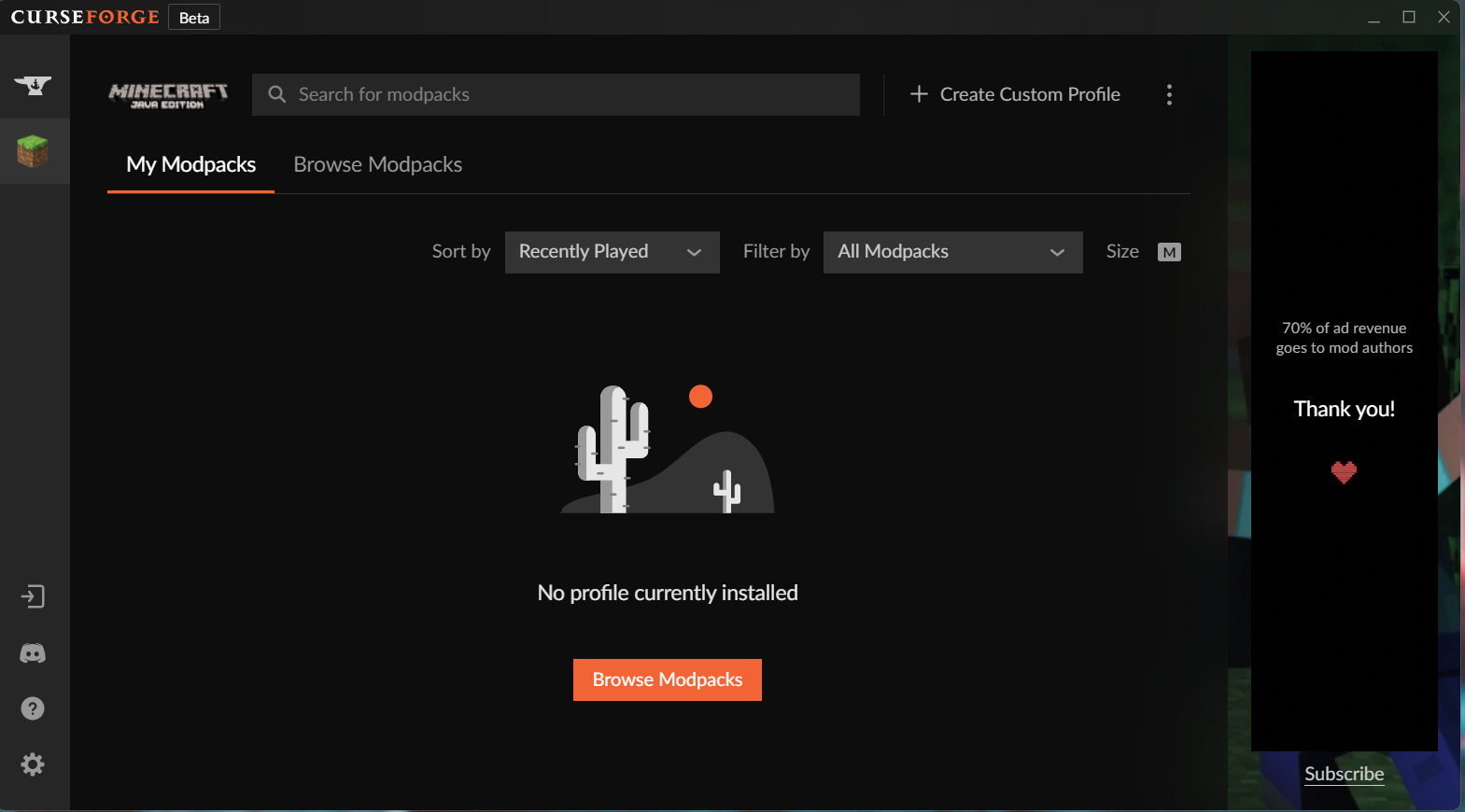The height and width of the screenshot is (812, 1465).
Task: Click into the Search for modpacks field
Action: pyautogui.click(x=556, y=94)
